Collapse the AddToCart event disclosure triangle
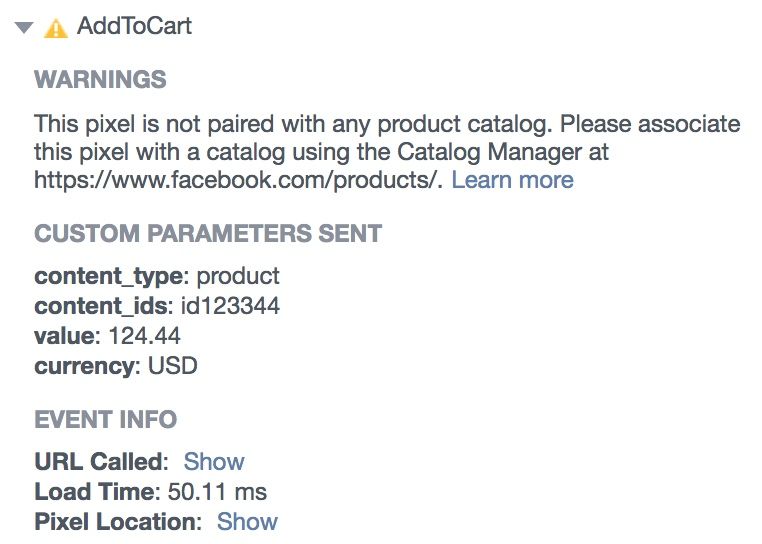 click(24, 28)
